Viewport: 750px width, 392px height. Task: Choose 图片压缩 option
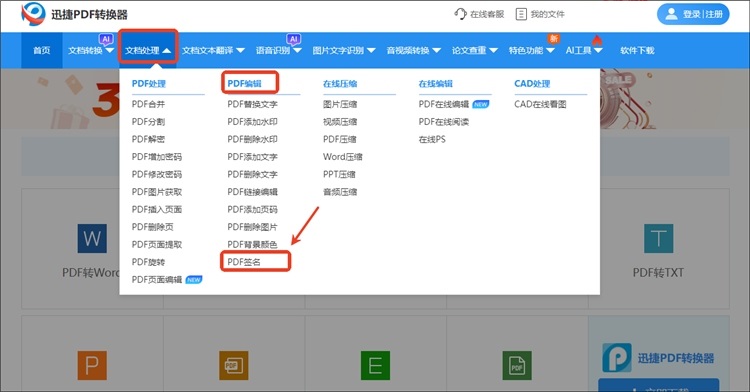coord(340,104)
